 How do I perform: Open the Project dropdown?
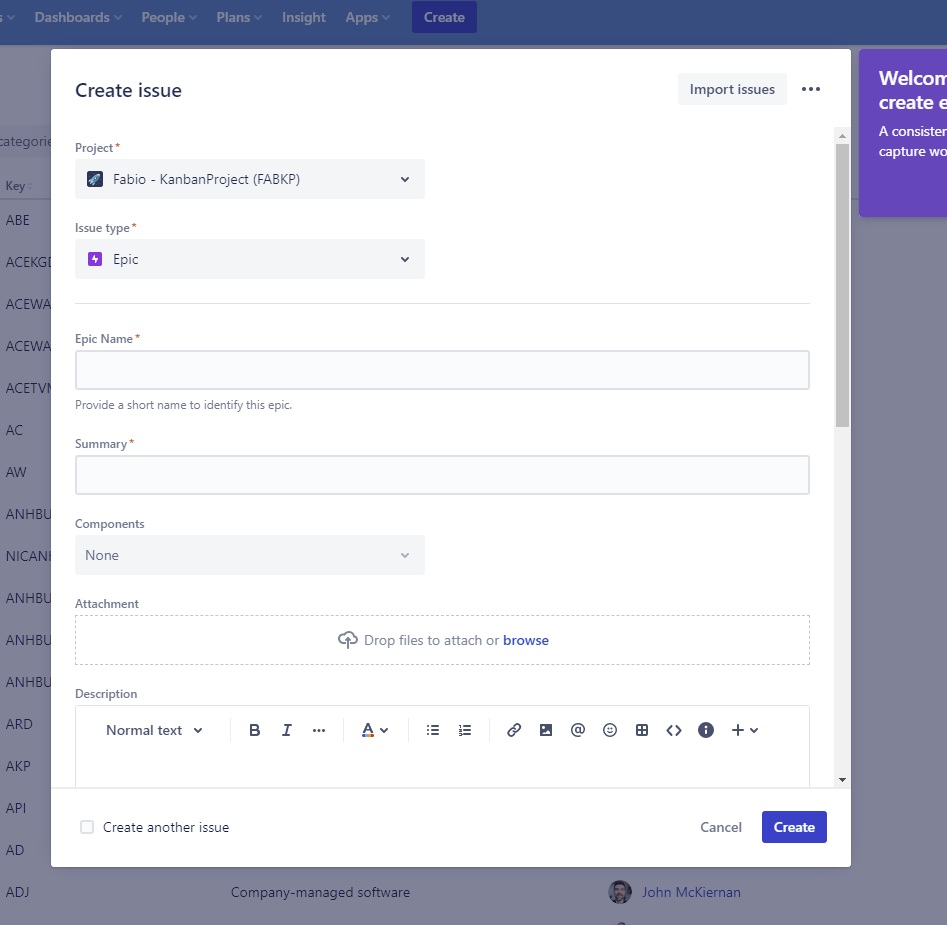tap(249, 179)
